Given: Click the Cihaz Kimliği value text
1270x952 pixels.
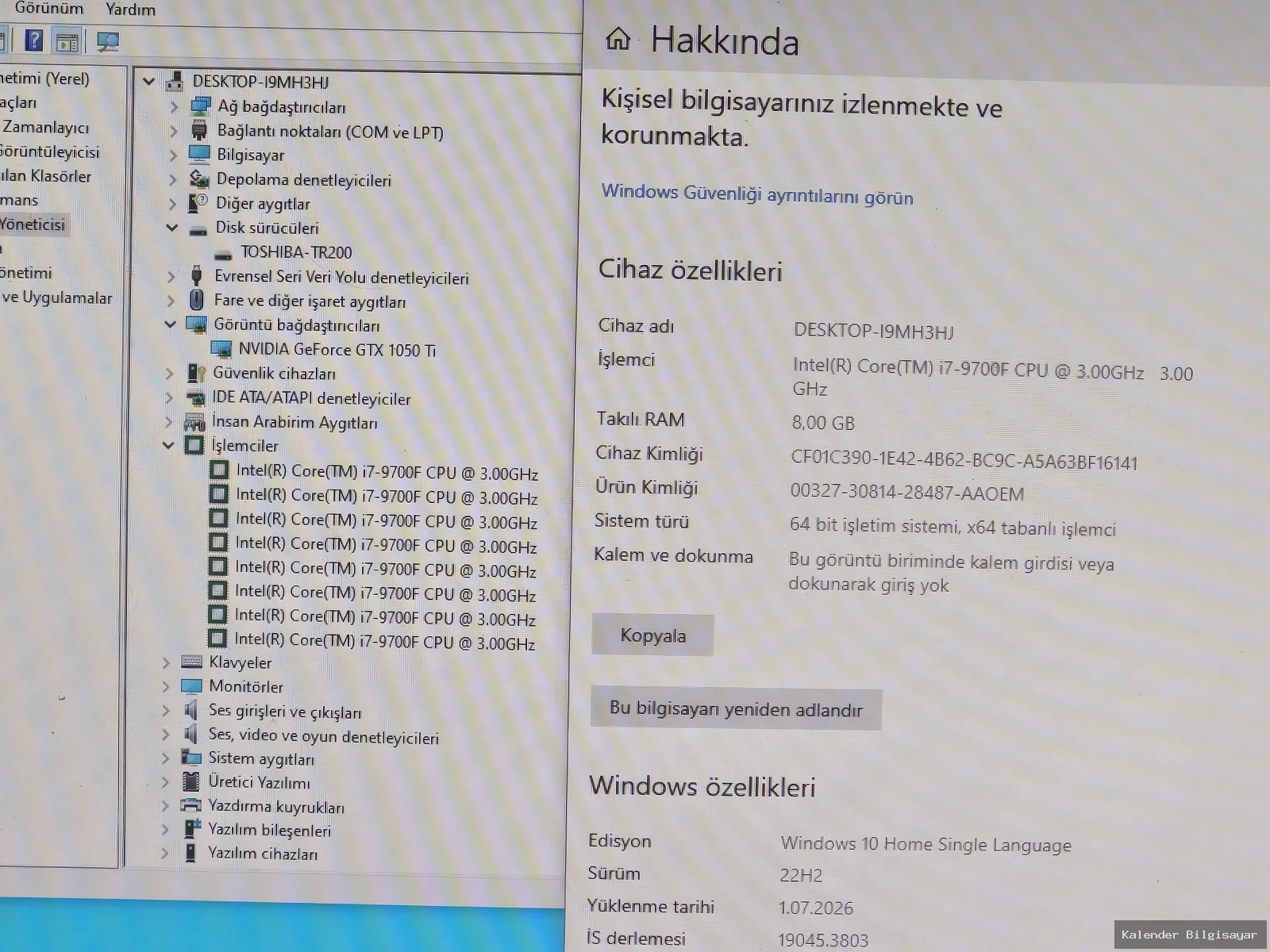Looking at the screenshot, I should 964,460.
